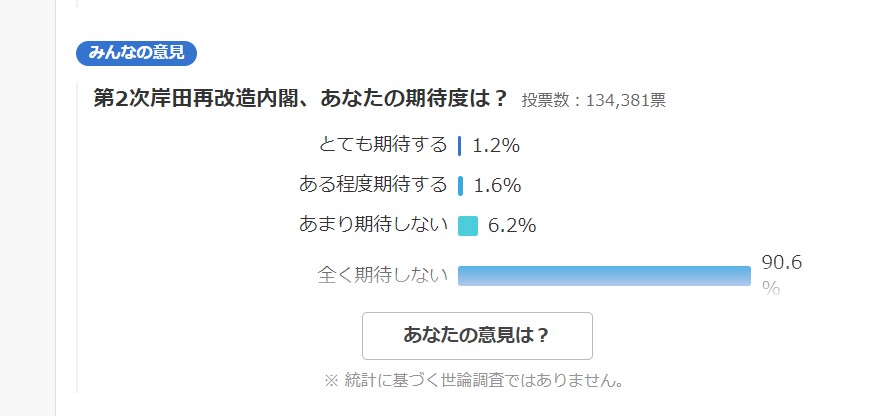Screen dimensions: 880x416
Task: Click the long blue 全く期待しない bar
Action: coord(604,276)
